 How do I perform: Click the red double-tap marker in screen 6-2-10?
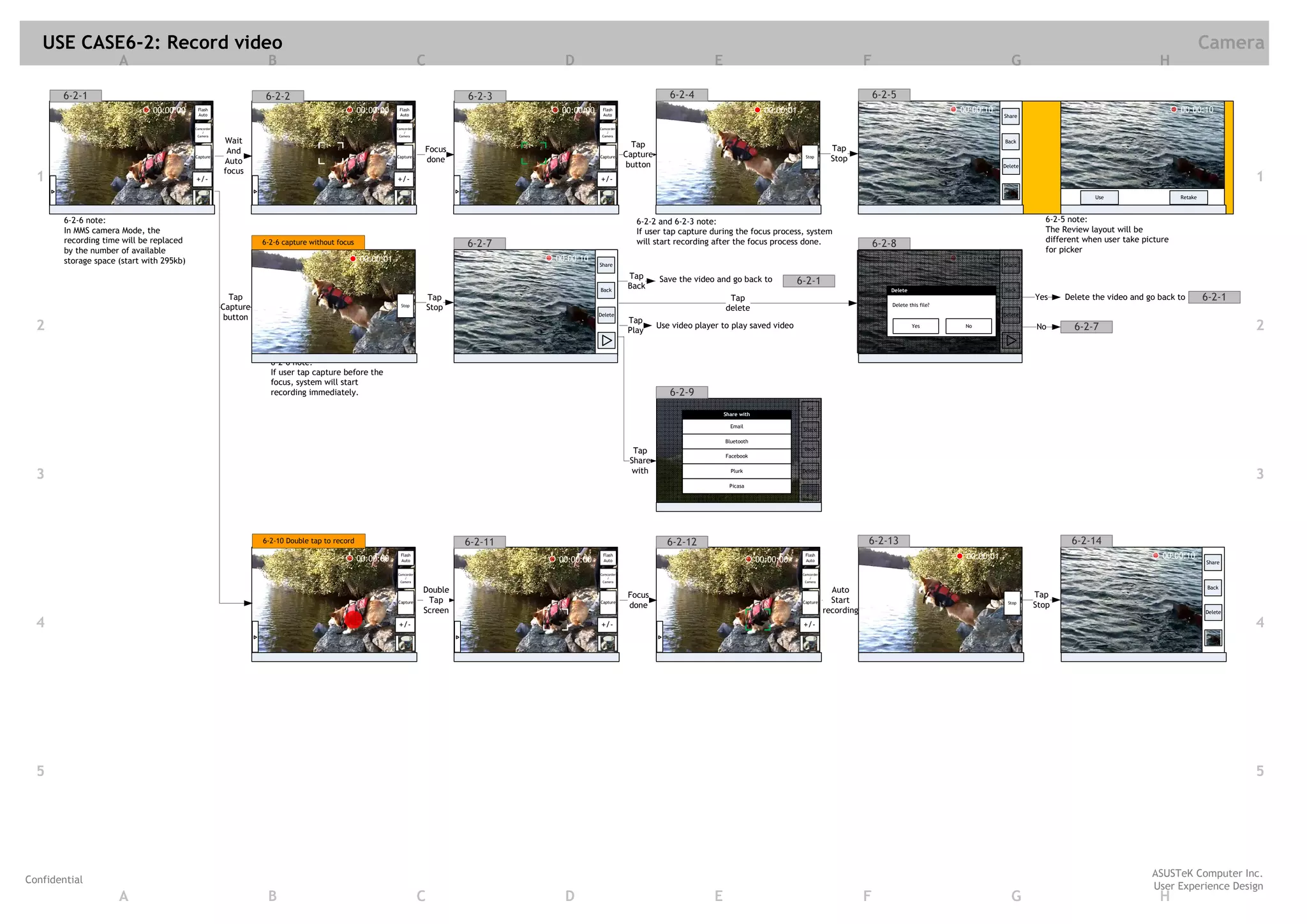pyautogui.click(x=353, y=618)
